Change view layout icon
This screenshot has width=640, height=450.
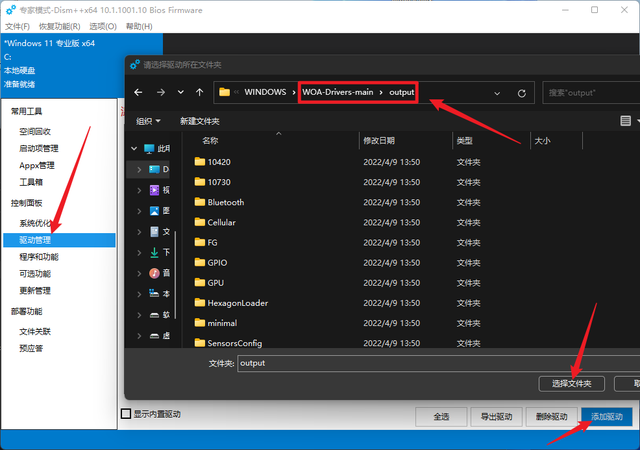click(x=625, y=120)
